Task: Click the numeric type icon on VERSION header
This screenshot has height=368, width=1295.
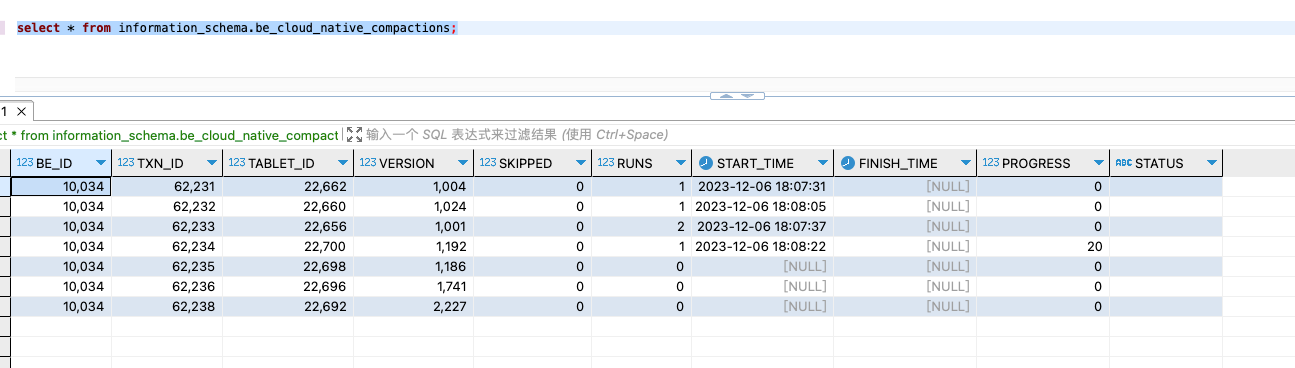Action: pyautogui.click(x=367, y=163)
